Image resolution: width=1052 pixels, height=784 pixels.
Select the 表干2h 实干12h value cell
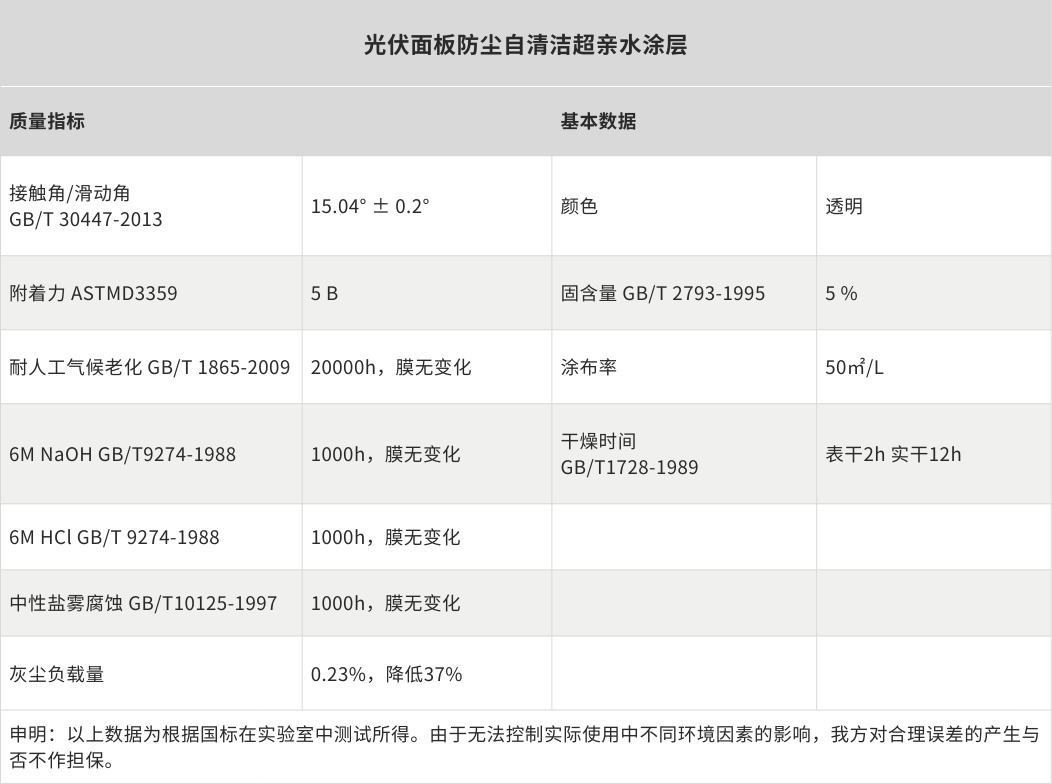[893, 454]
